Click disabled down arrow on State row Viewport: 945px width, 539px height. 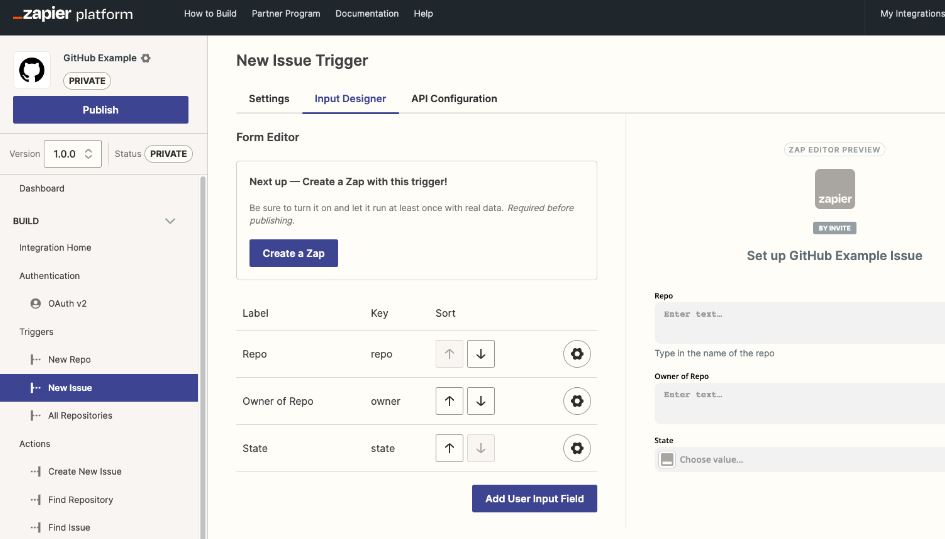click(480, 448)
